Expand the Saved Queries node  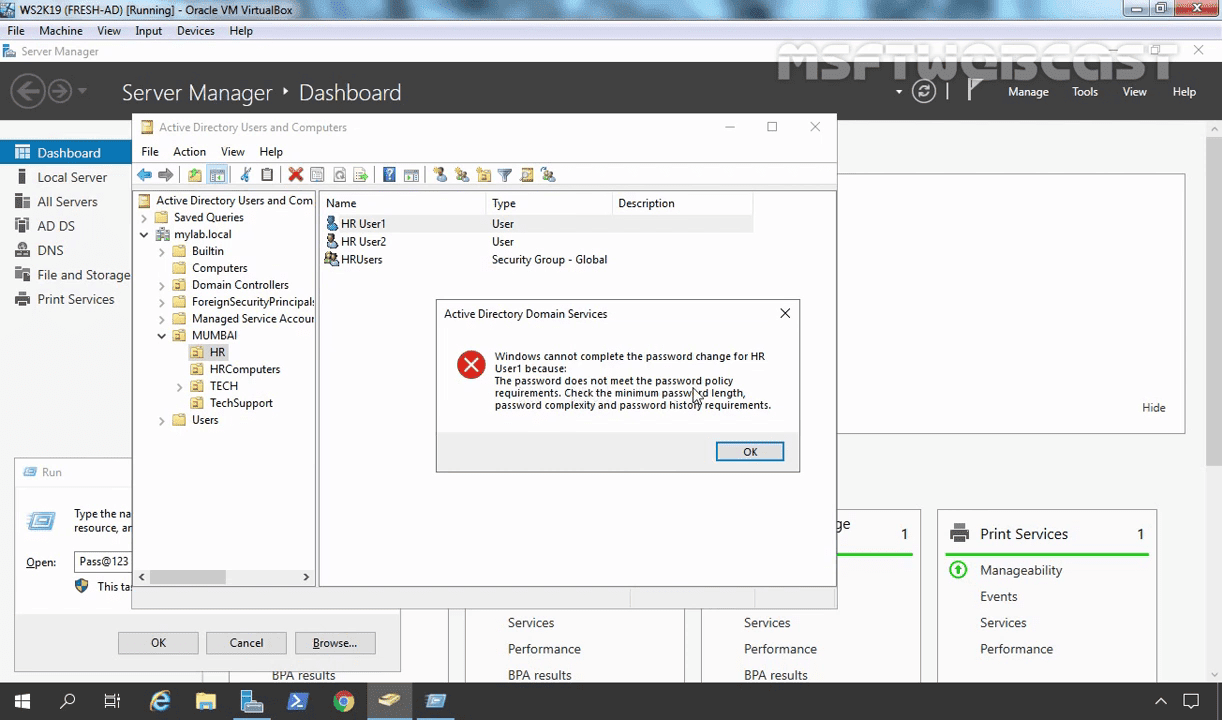click(144, 218)
